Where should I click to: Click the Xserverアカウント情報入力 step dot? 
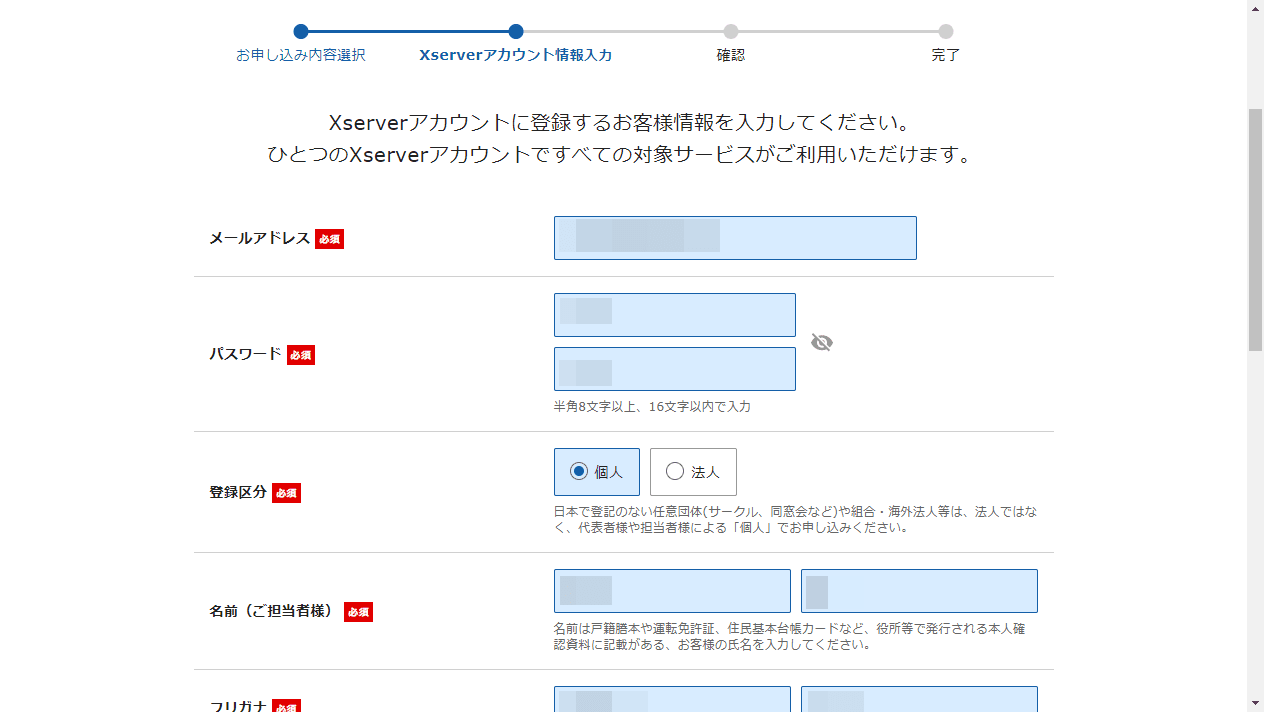[x=516, y=31]
